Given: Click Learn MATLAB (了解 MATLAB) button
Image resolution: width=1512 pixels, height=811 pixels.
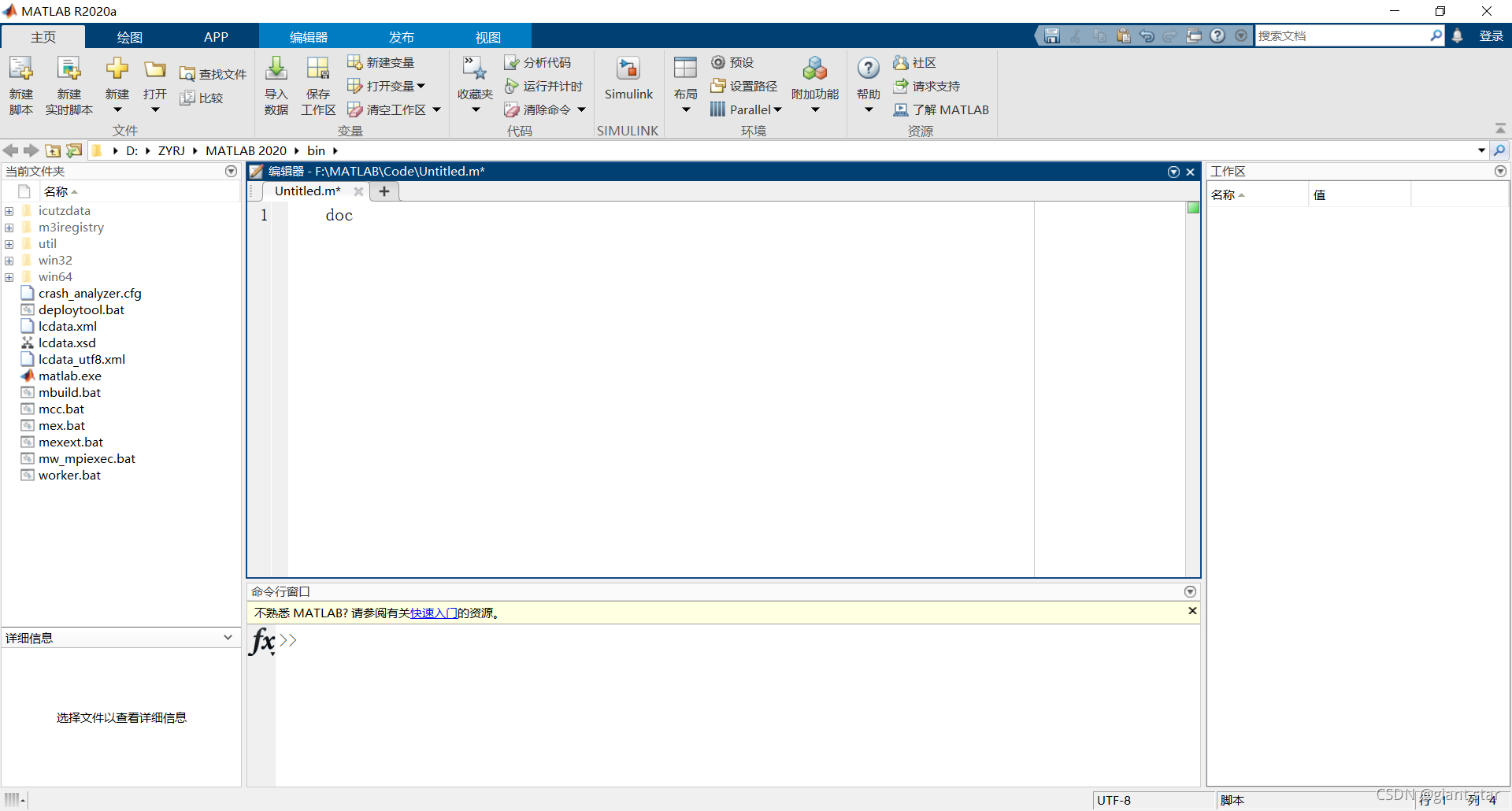Looking at the screenshot, I should click(x=941, y=109).
